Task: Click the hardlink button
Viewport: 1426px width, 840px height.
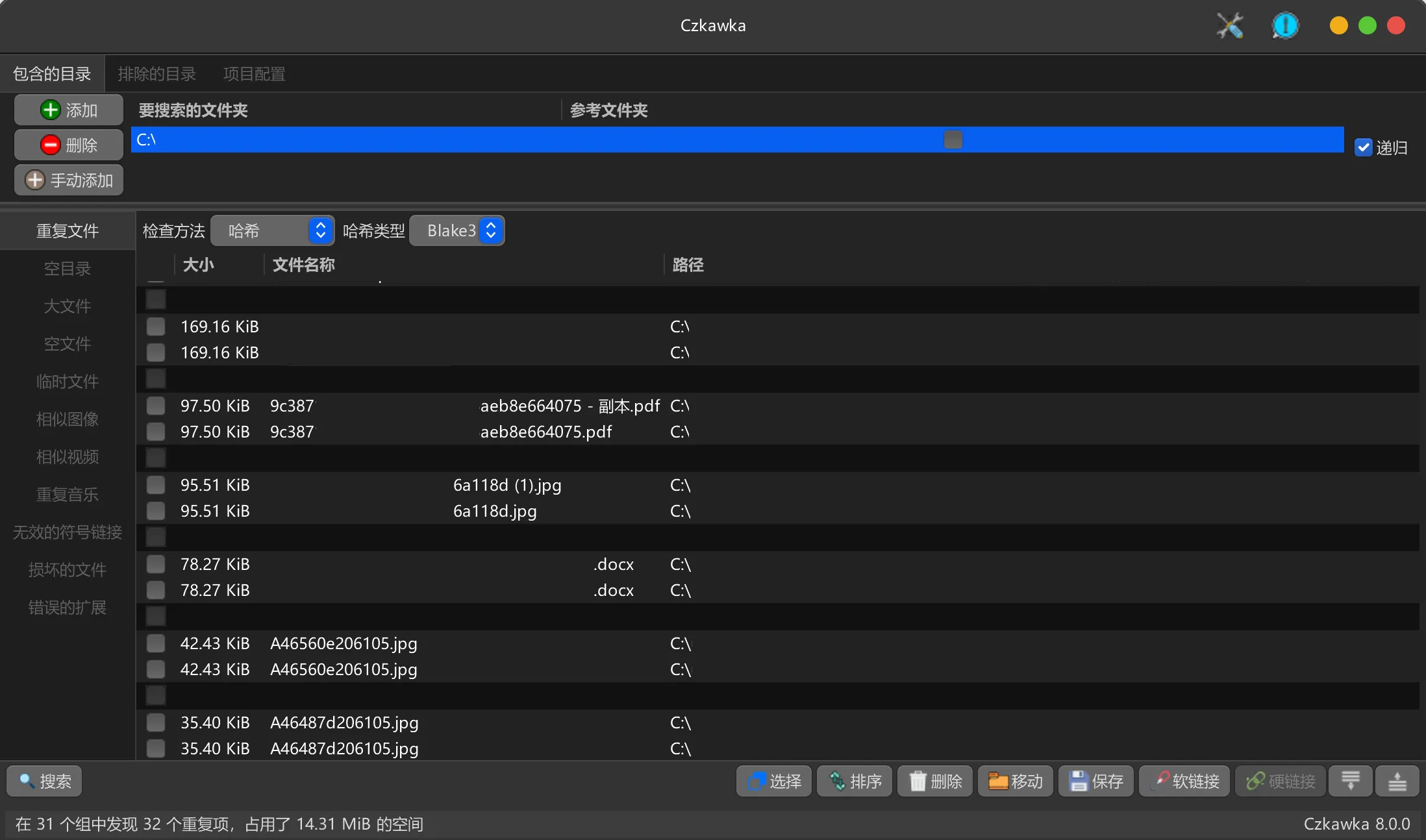Action: 1281,781
